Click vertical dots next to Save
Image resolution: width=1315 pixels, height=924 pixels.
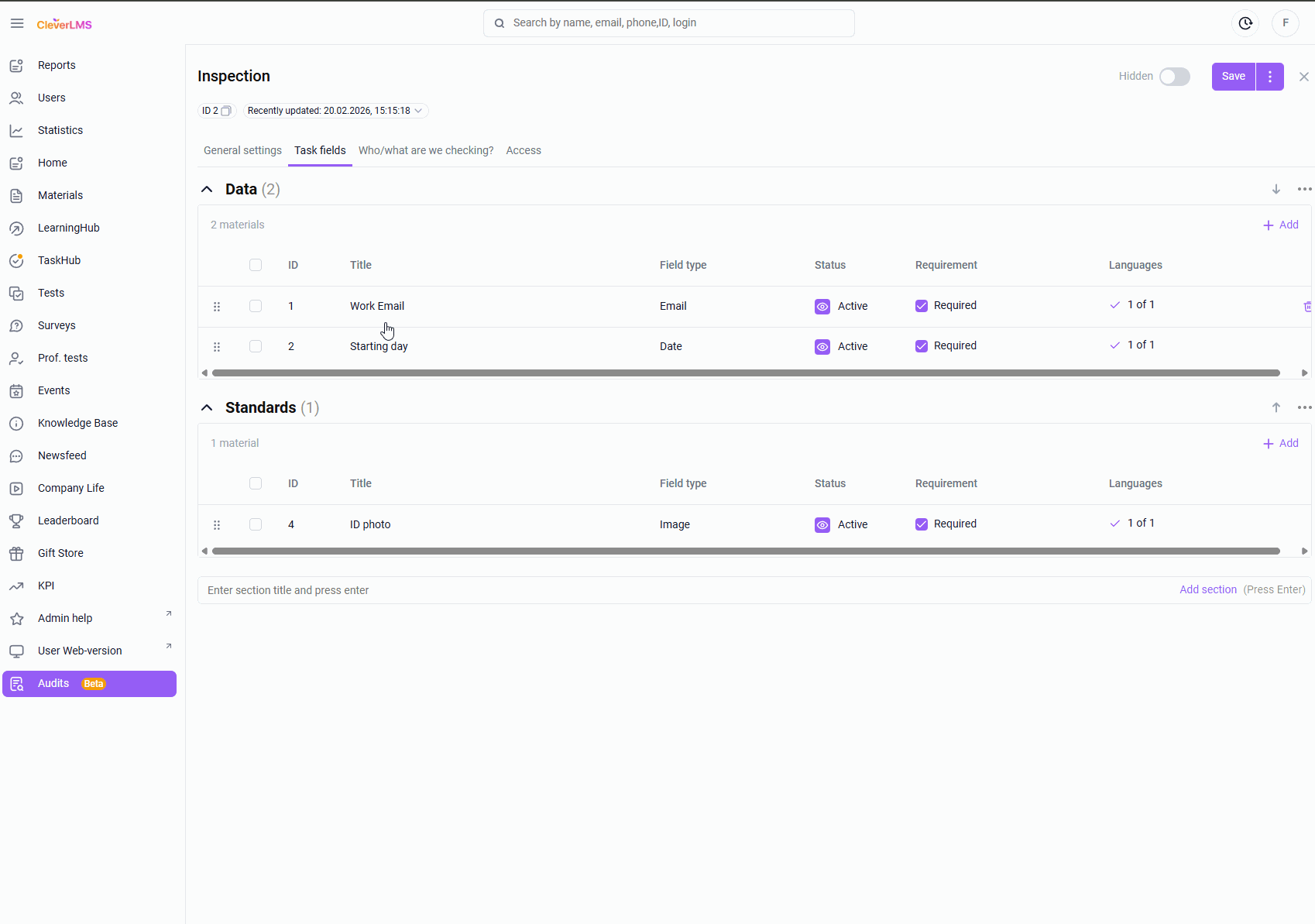[1270, 77]
